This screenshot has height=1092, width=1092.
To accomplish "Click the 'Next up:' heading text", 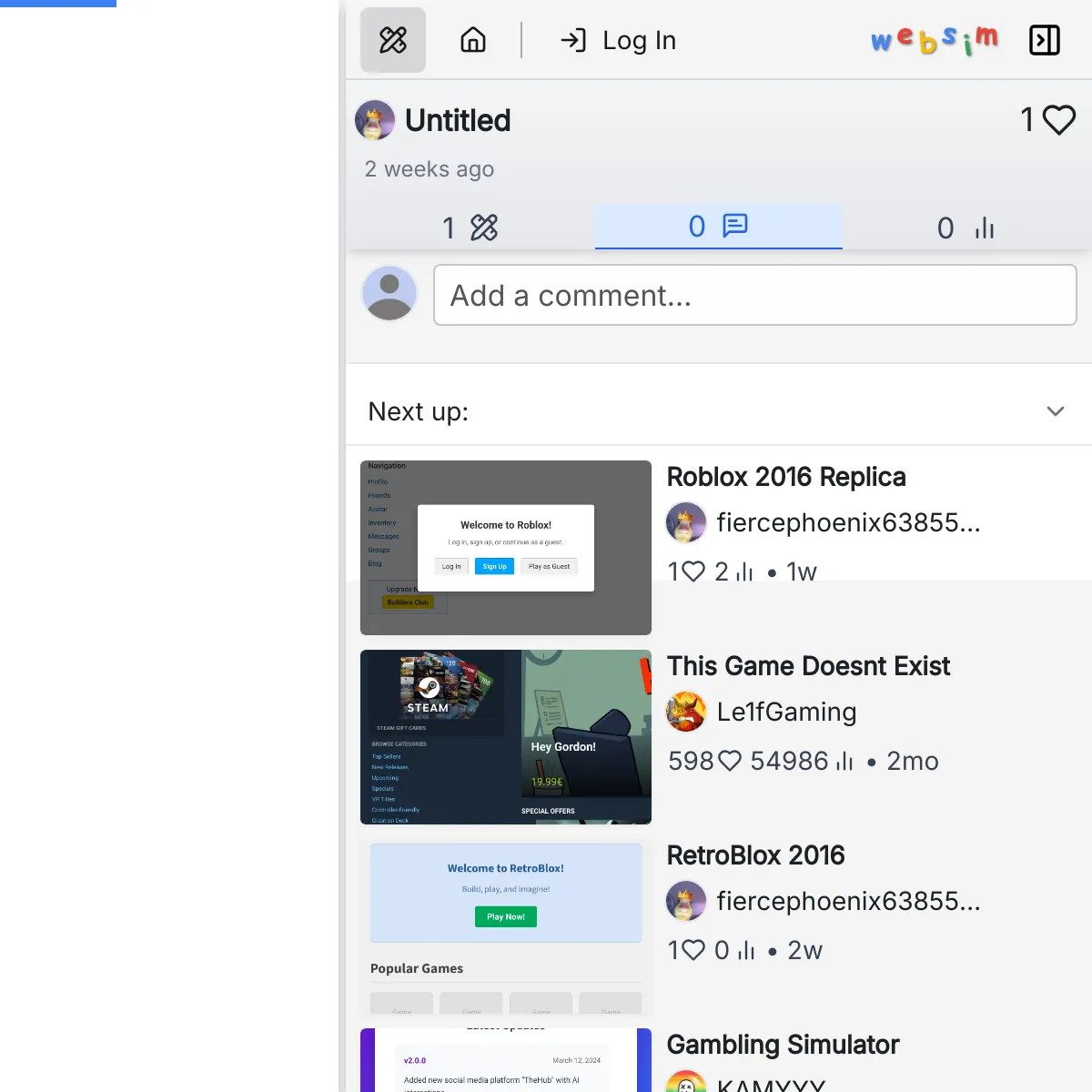I will (418, 411).
